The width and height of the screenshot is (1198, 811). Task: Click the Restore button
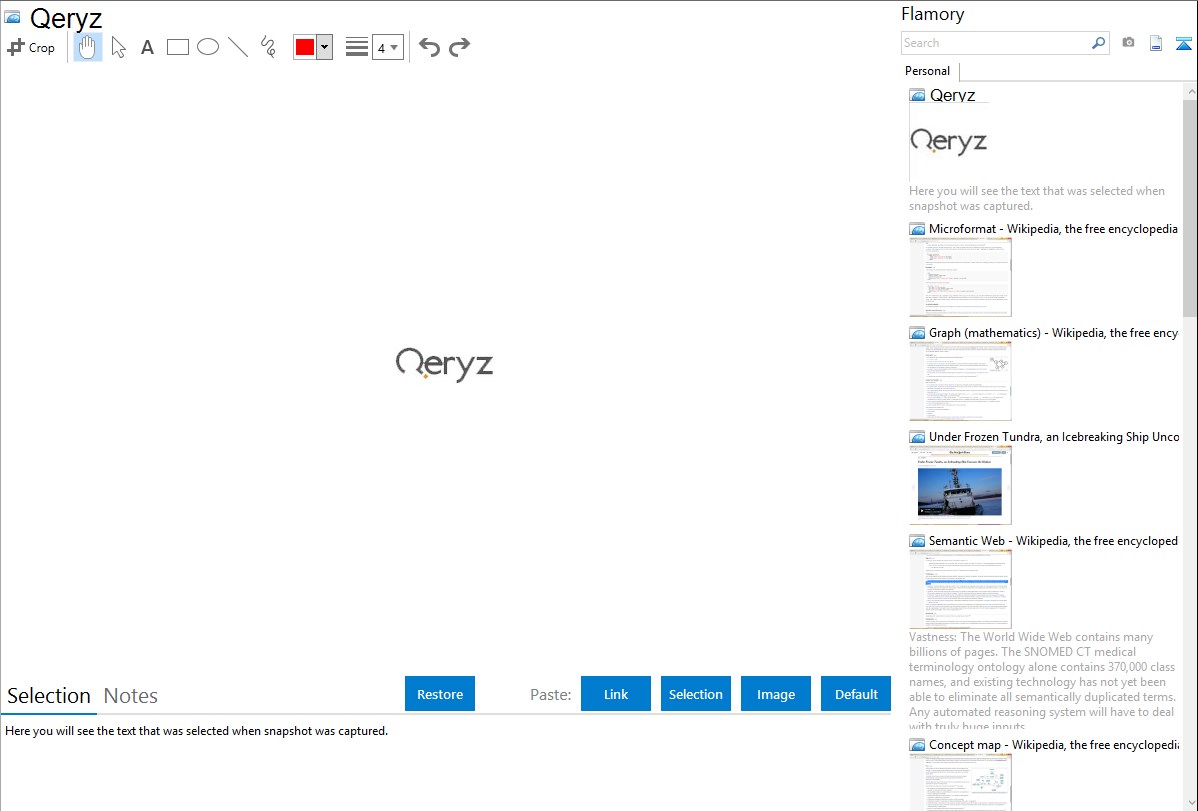440,694
